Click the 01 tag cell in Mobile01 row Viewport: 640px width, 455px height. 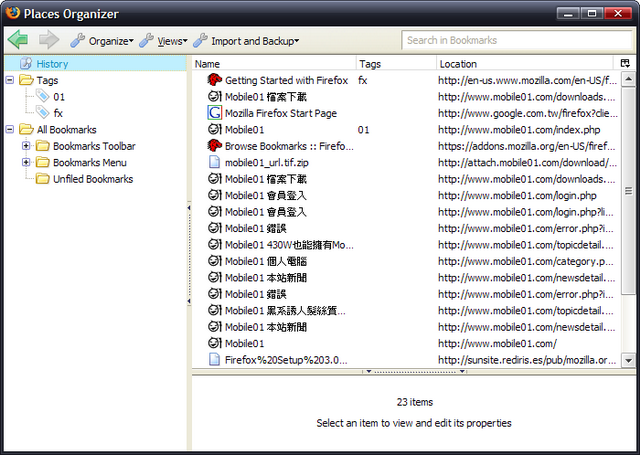pyautogui.click(x=363, y=130)
